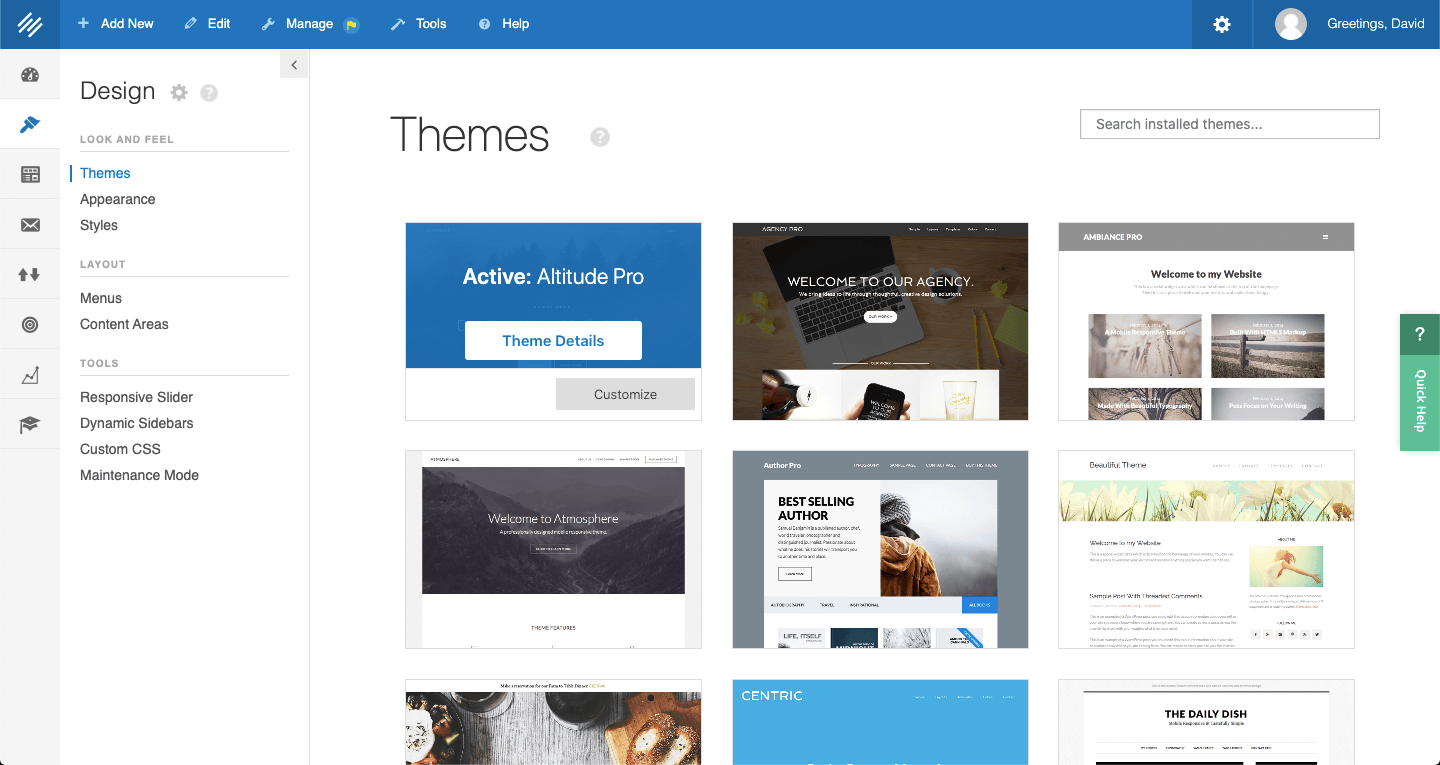
Task: Select the target/SEO bullseye icon
Action: click(x=30, y=324)
